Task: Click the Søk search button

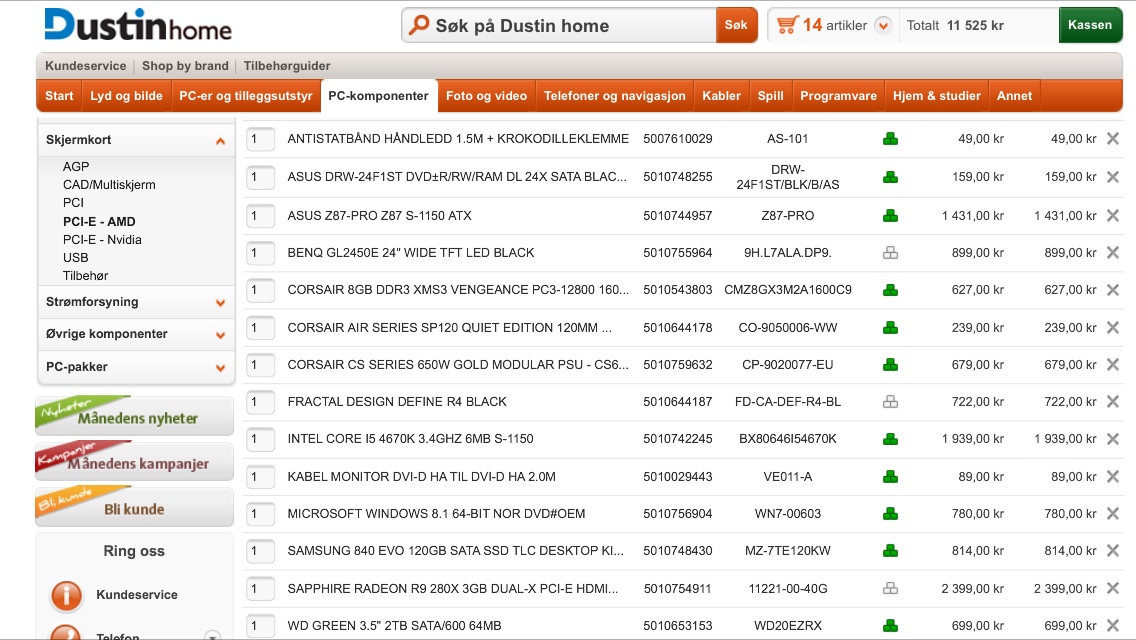Action: 736,25
